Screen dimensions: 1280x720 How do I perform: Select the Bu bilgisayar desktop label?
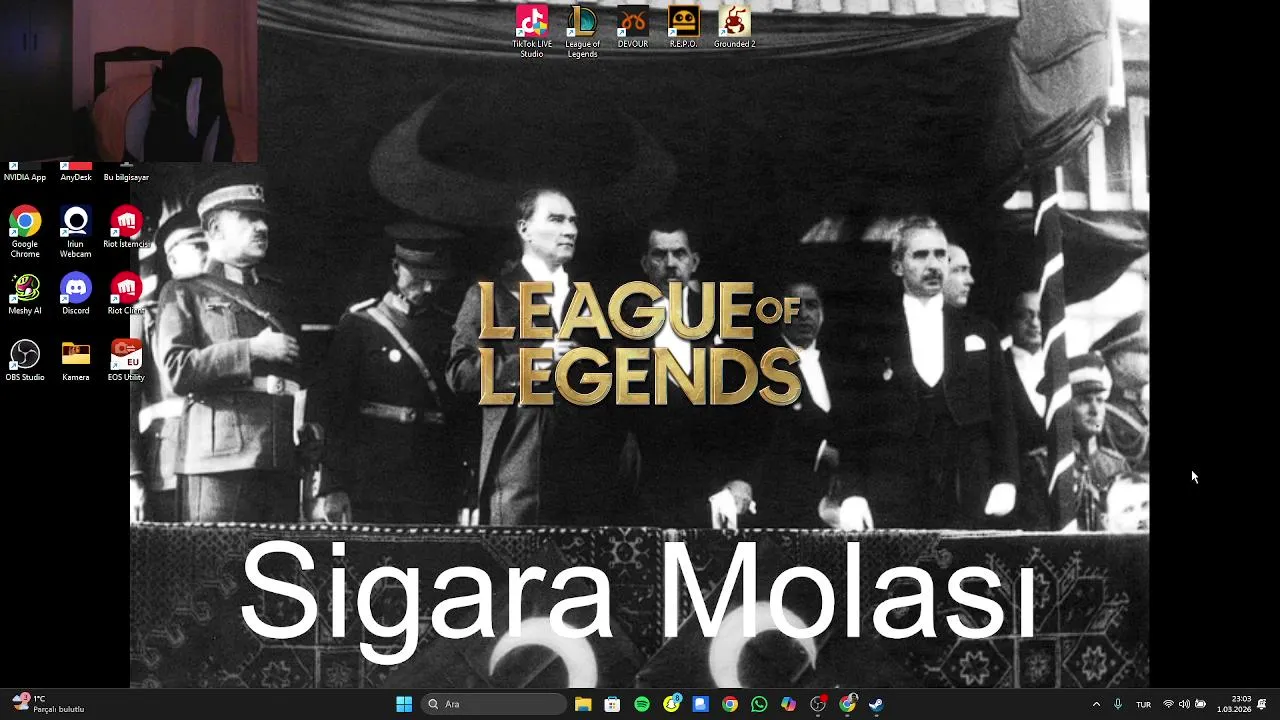(x=126, y=177)
